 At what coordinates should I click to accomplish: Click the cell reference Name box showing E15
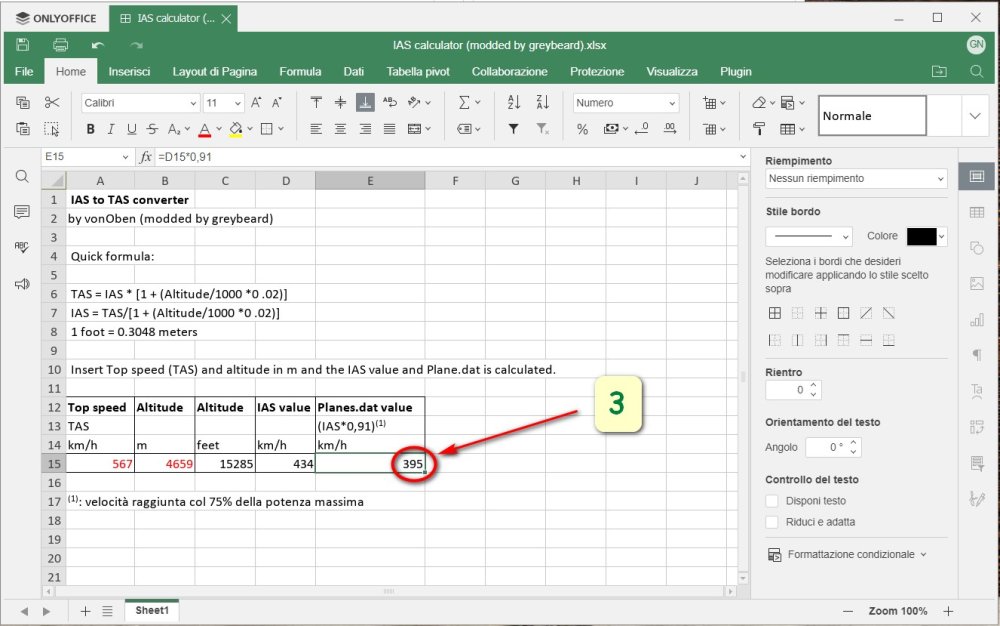85,157
